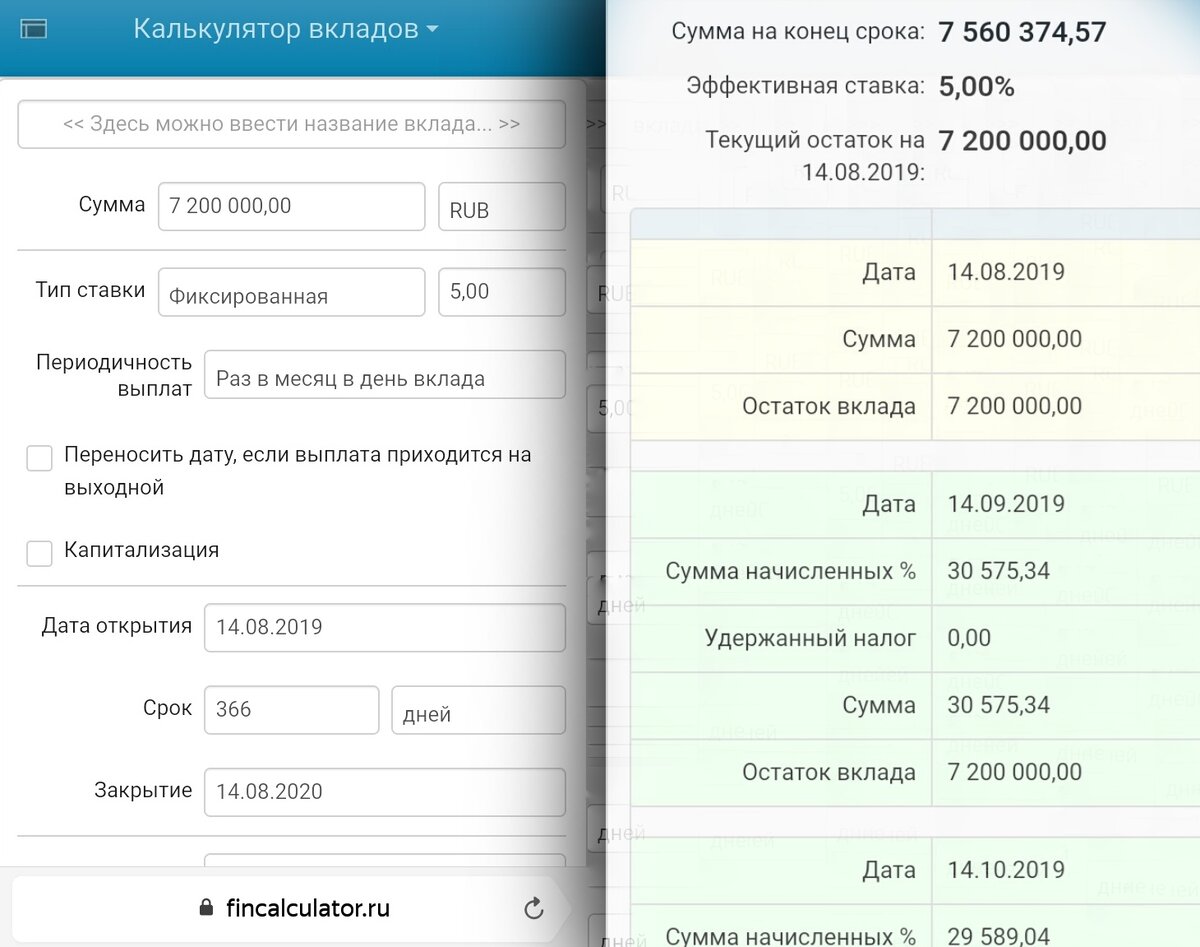Click the lock icon in address bar
Screen dimensions: 1200x947
tap(206, 908)
